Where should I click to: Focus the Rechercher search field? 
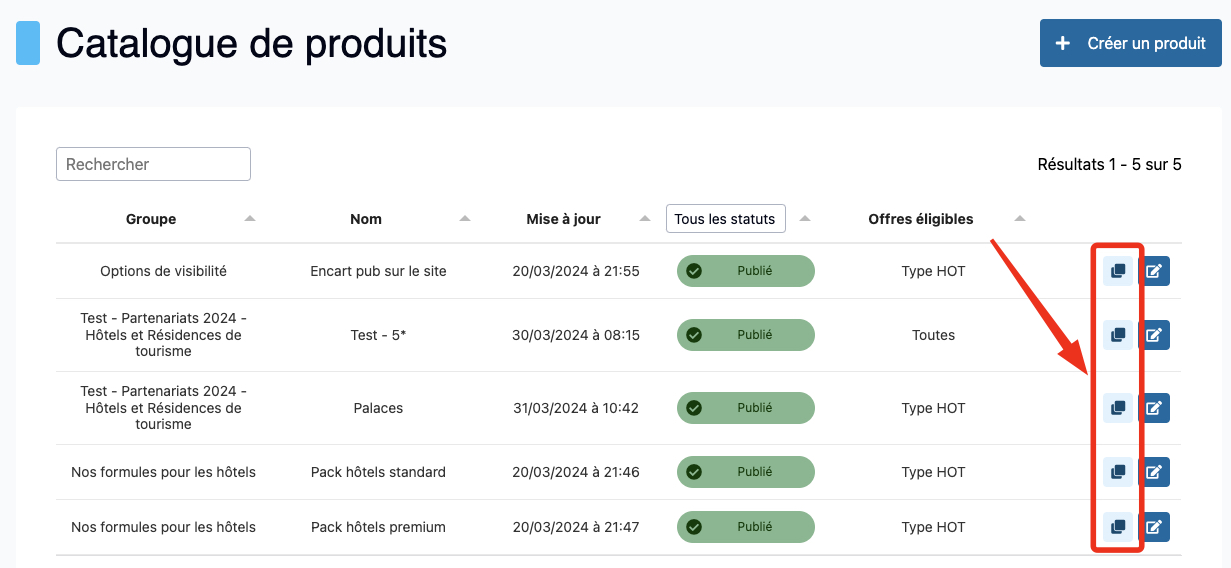pyautogui.click(x=153, y=164)
